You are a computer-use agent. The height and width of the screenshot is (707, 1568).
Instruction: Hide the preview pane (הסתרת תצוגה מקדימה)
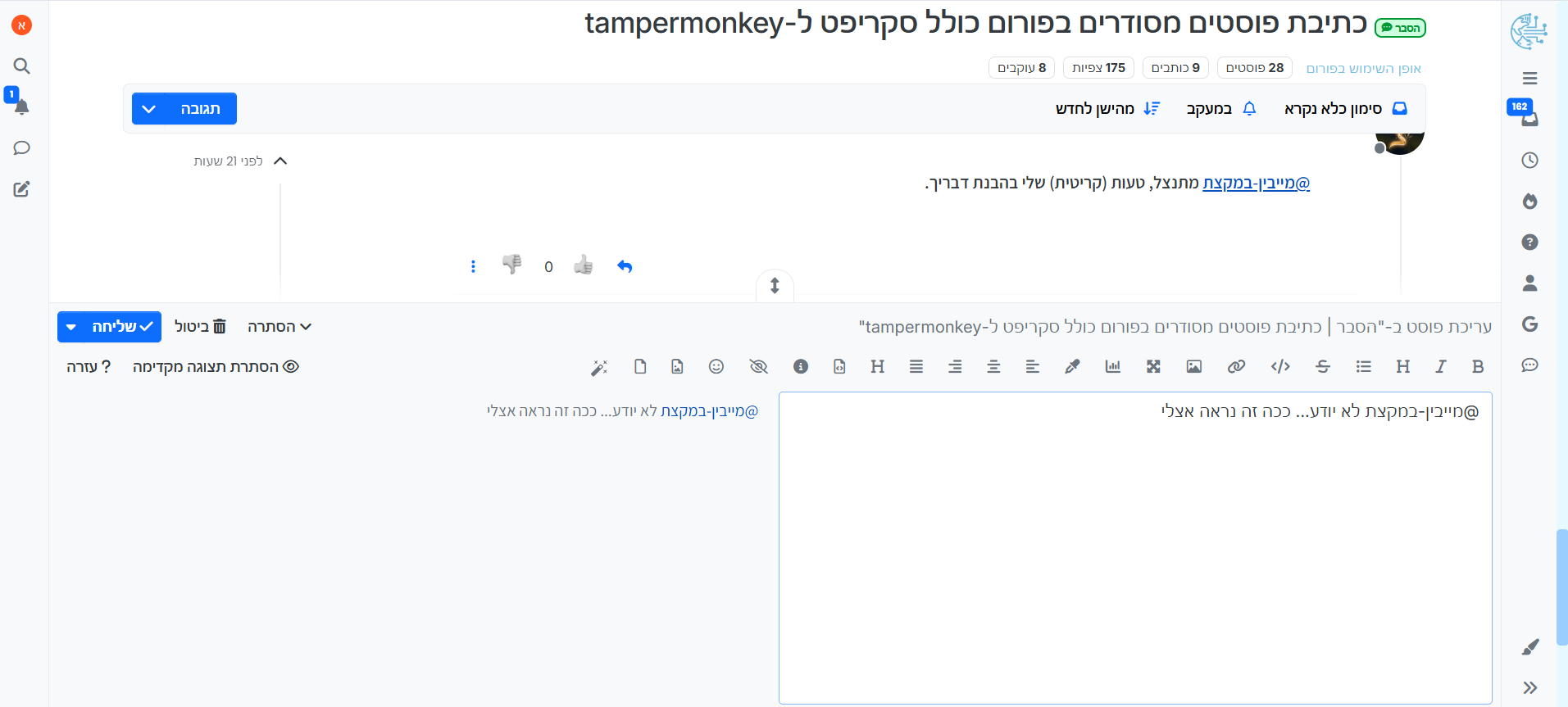216,367
